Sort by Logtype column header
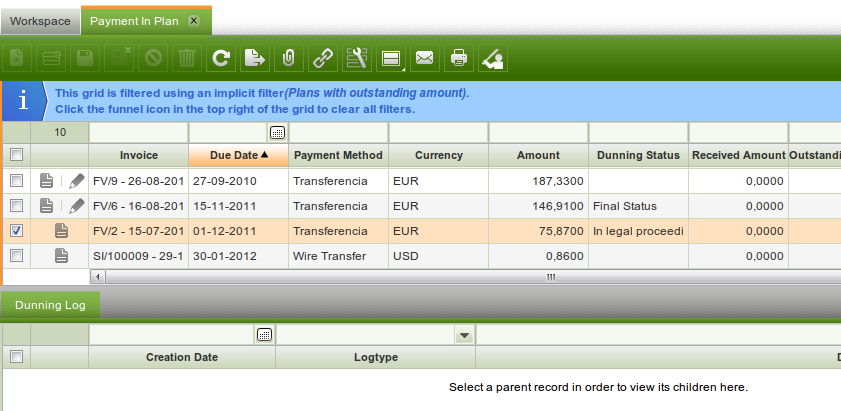 (x=376, y=357)
